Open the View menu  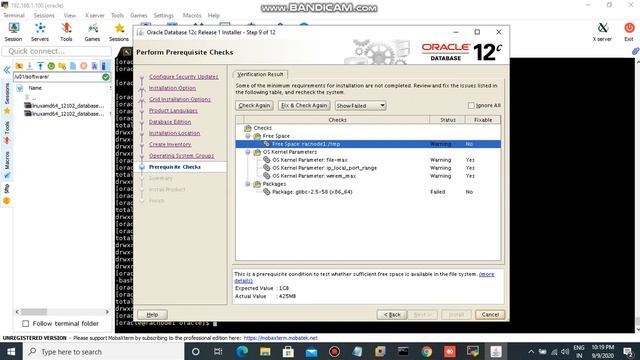click(x=70, y=15)
